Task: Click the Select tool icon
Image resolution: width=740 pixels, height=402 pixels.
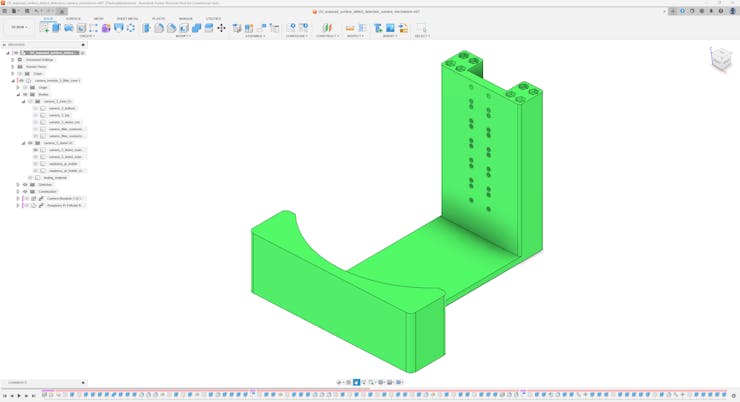Action: coord(421,28)
